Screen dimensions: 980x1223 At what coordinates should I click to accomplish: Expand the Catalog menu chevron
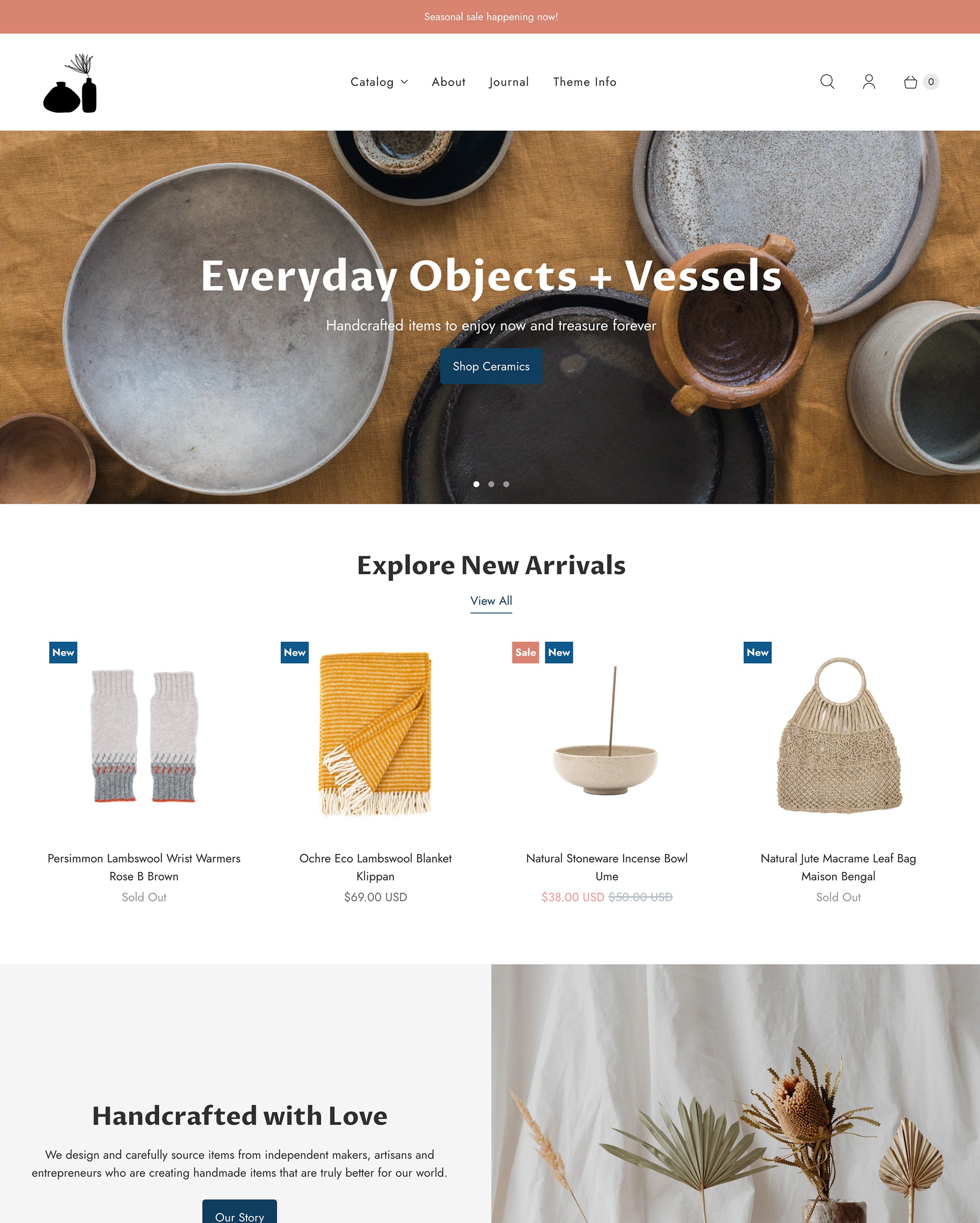(404, 82)
